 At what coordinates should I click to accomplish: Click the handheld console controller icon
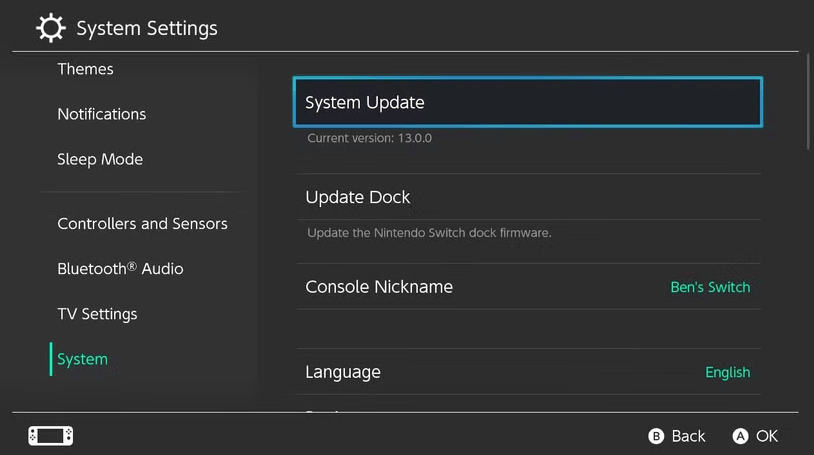50,436
